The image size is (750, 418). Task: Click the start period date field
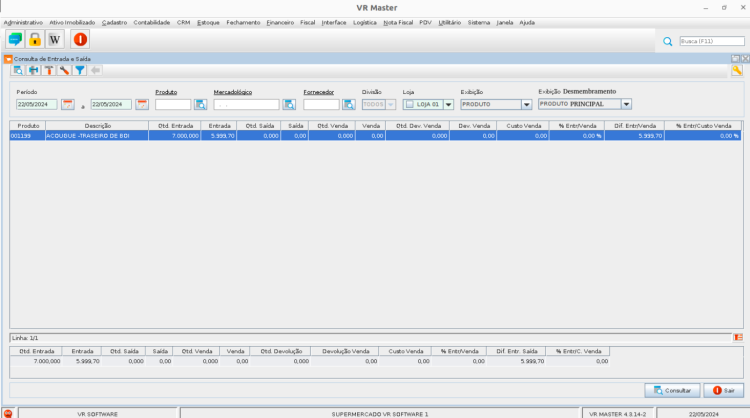click(37, 104)
